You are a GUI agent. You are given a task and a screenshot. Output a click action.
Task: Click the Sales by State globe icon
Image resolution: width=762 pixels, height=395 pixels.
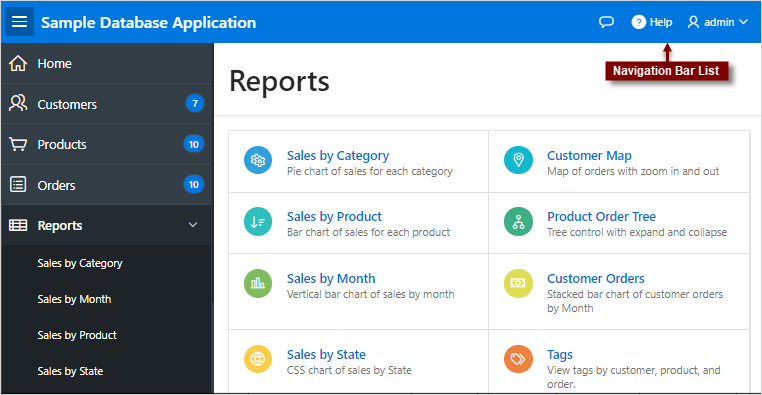[x=258, y=359]
